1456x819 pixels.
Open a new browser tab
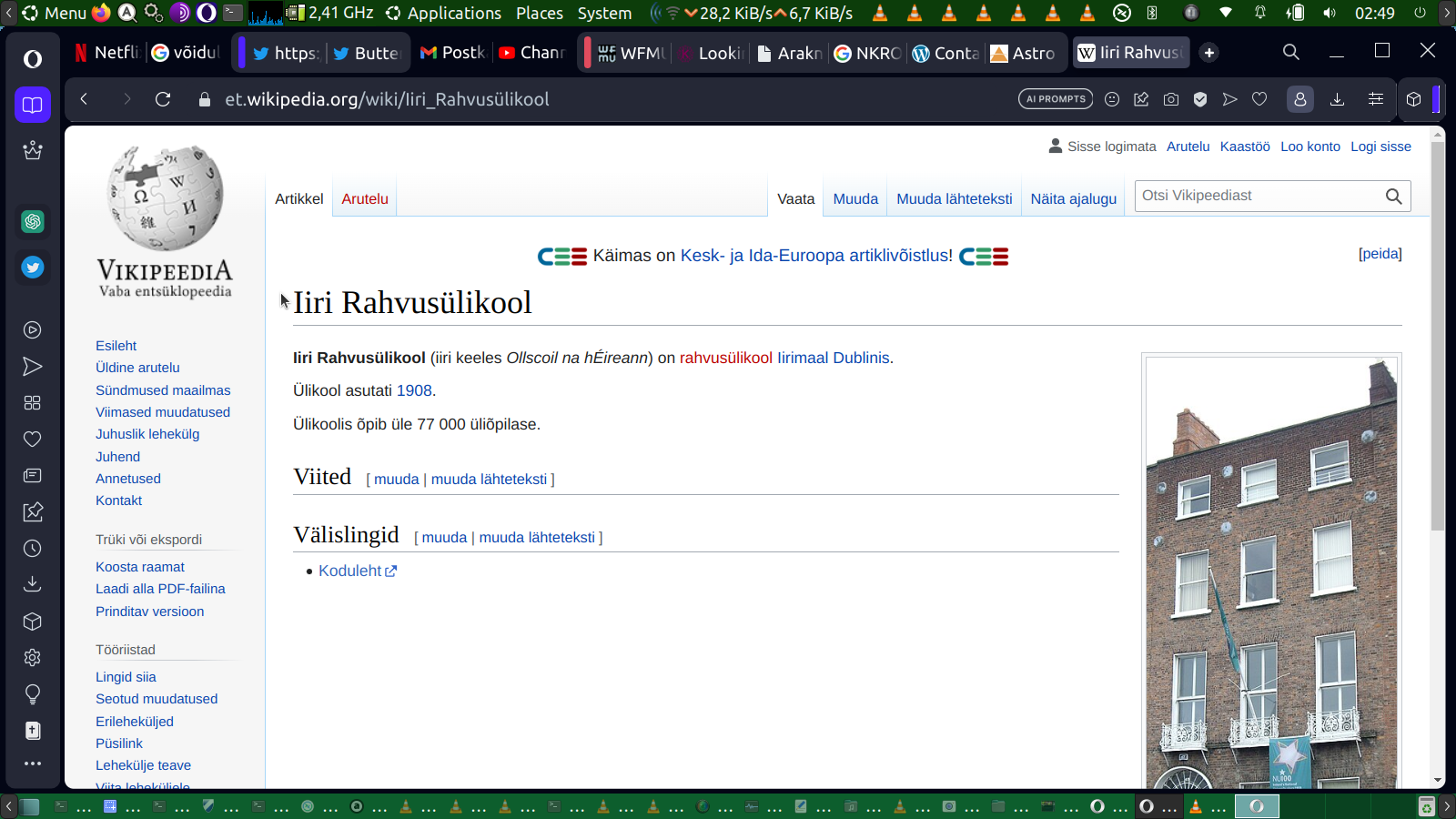pyautogui.click(x=1209, y=53)
